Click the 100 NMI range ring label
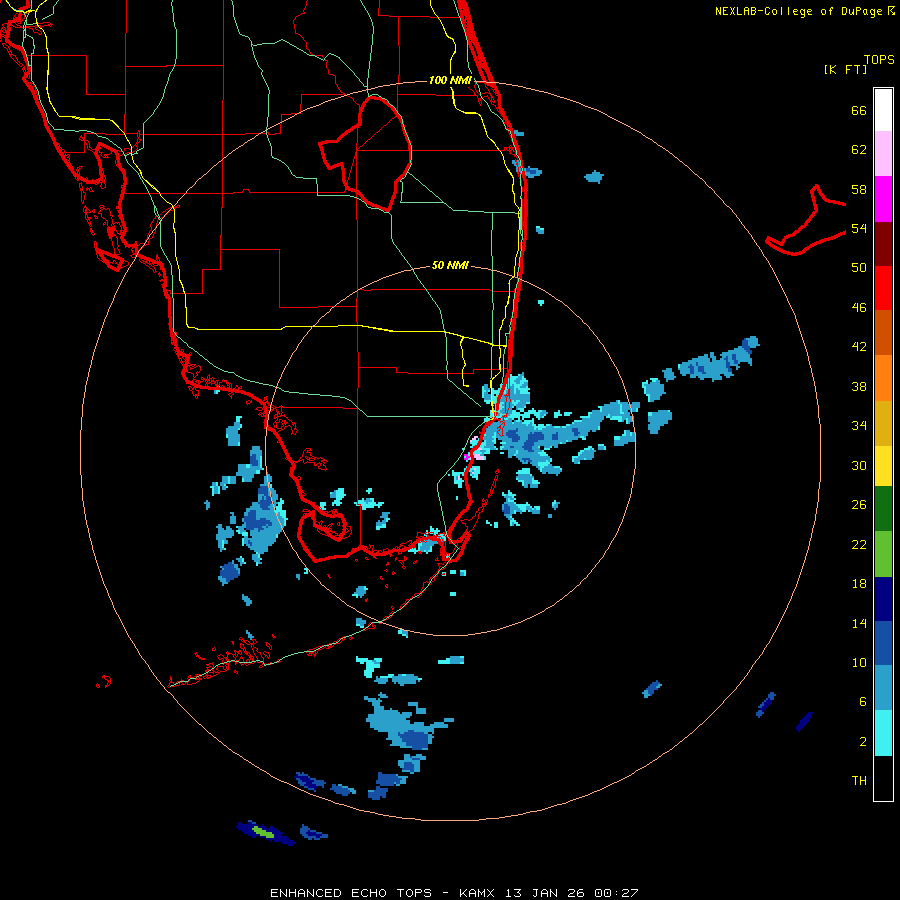Viewport: 900px width, 900px height. tap(450, 80)
